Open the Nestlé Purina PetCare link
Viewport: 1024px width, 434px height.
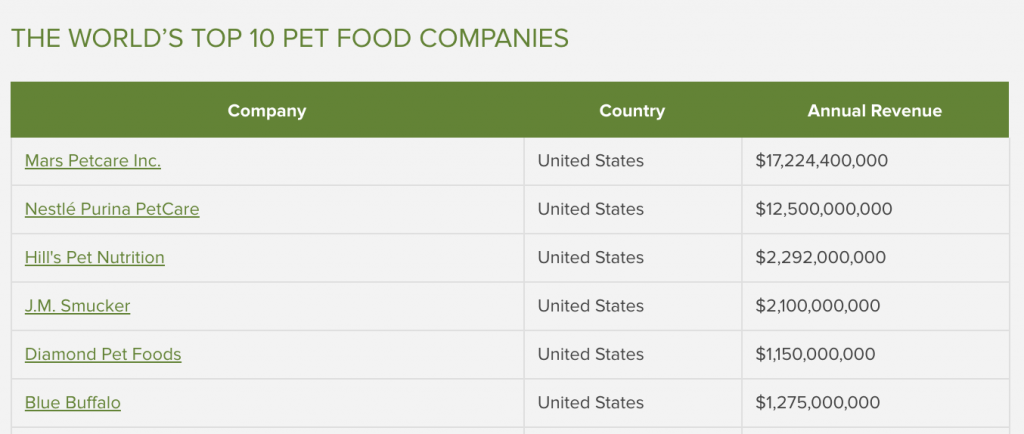coord(112,209)
